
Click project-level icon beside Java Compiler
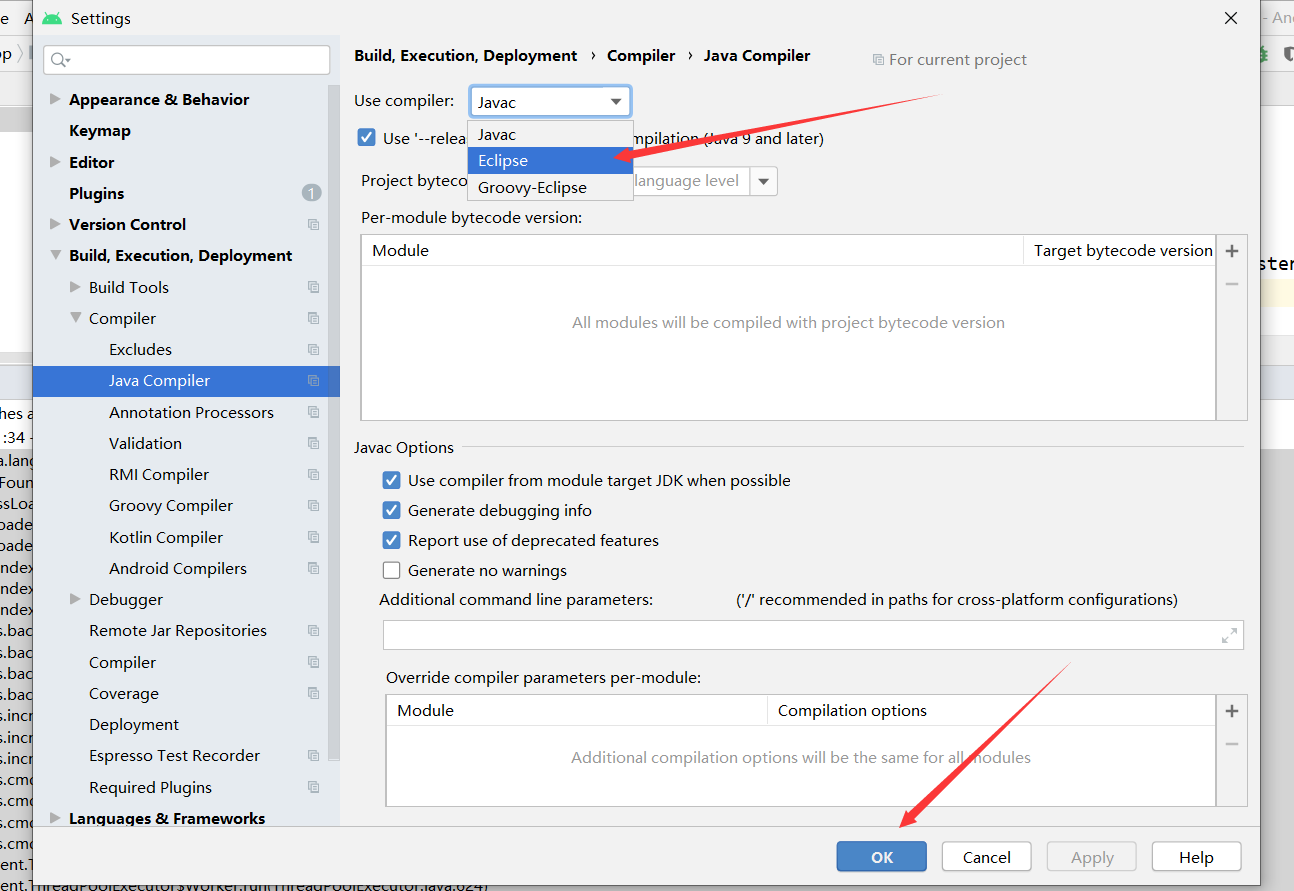point(313,380)
